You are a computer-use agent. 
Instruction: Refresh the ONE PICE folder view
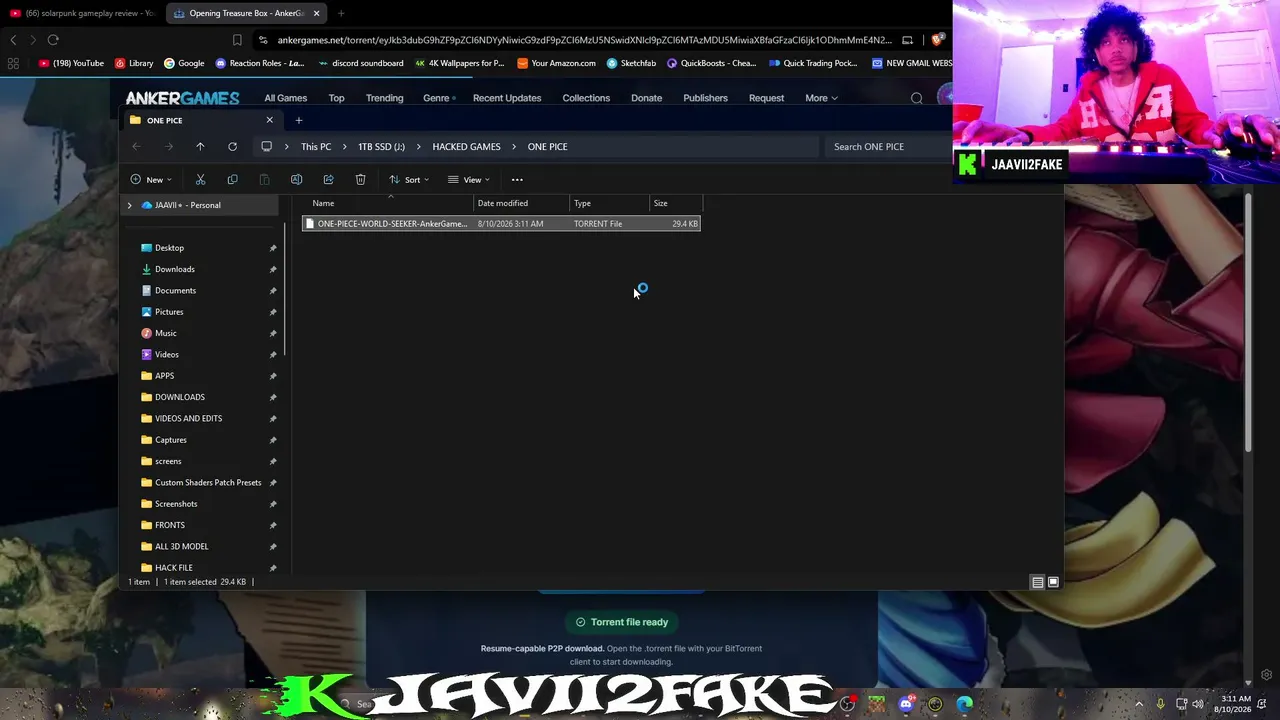pyautogui.click(x=232, y=147)
